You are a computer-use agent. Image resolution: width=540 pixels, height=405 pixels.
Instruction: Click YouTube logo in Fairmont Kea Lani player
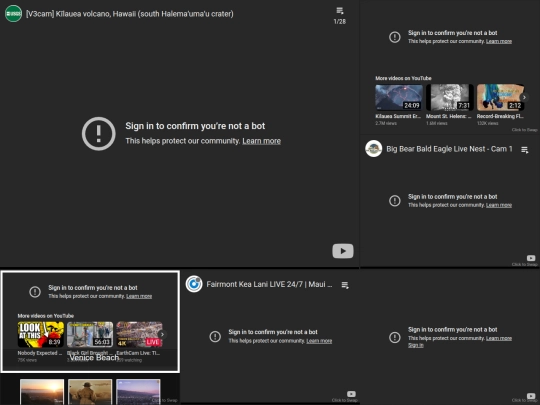(351, 394)
